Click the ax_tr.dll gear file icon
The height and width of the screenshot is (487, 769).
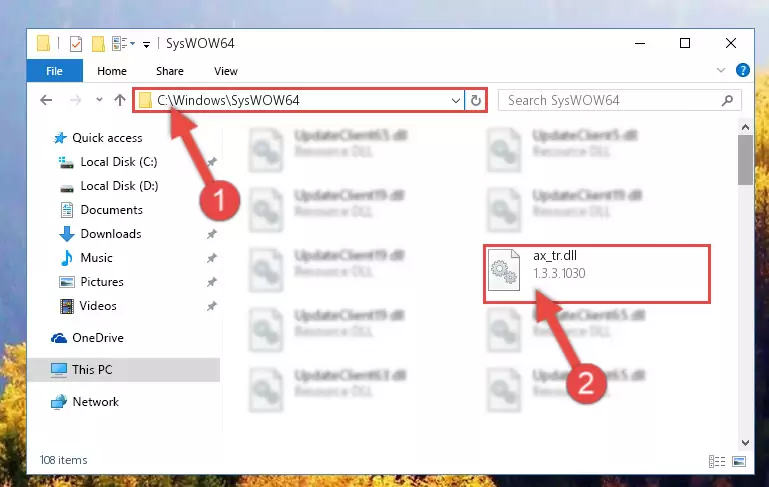pyautogui.click(x=504, y=270)
